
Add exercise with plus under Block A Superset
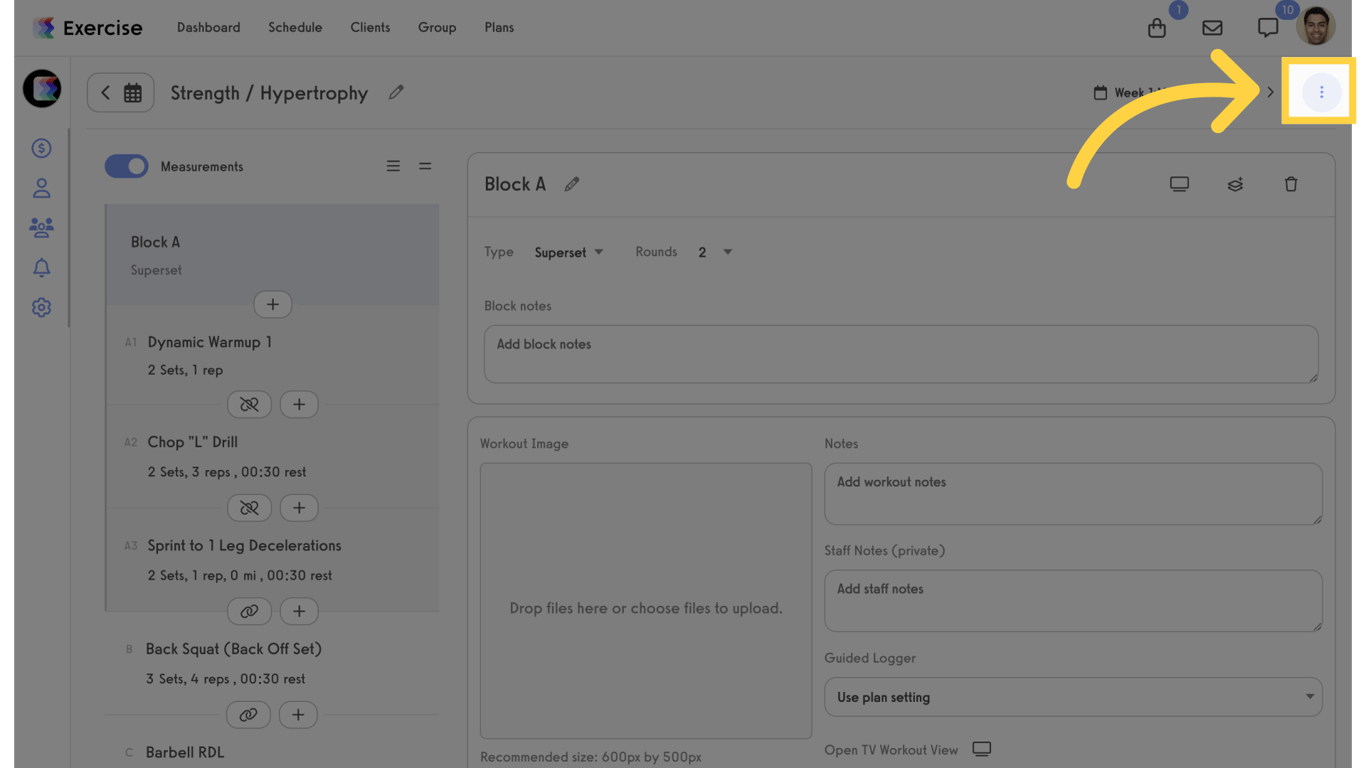point(272,304)
